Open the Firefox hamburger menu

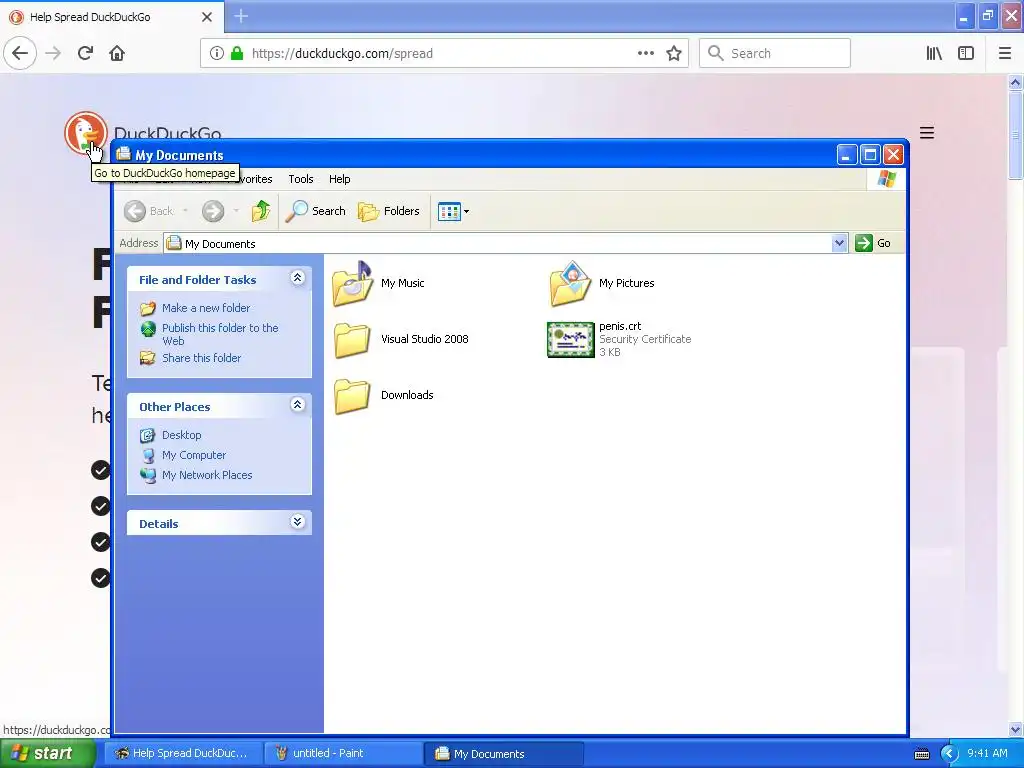tap(1005, 54)
